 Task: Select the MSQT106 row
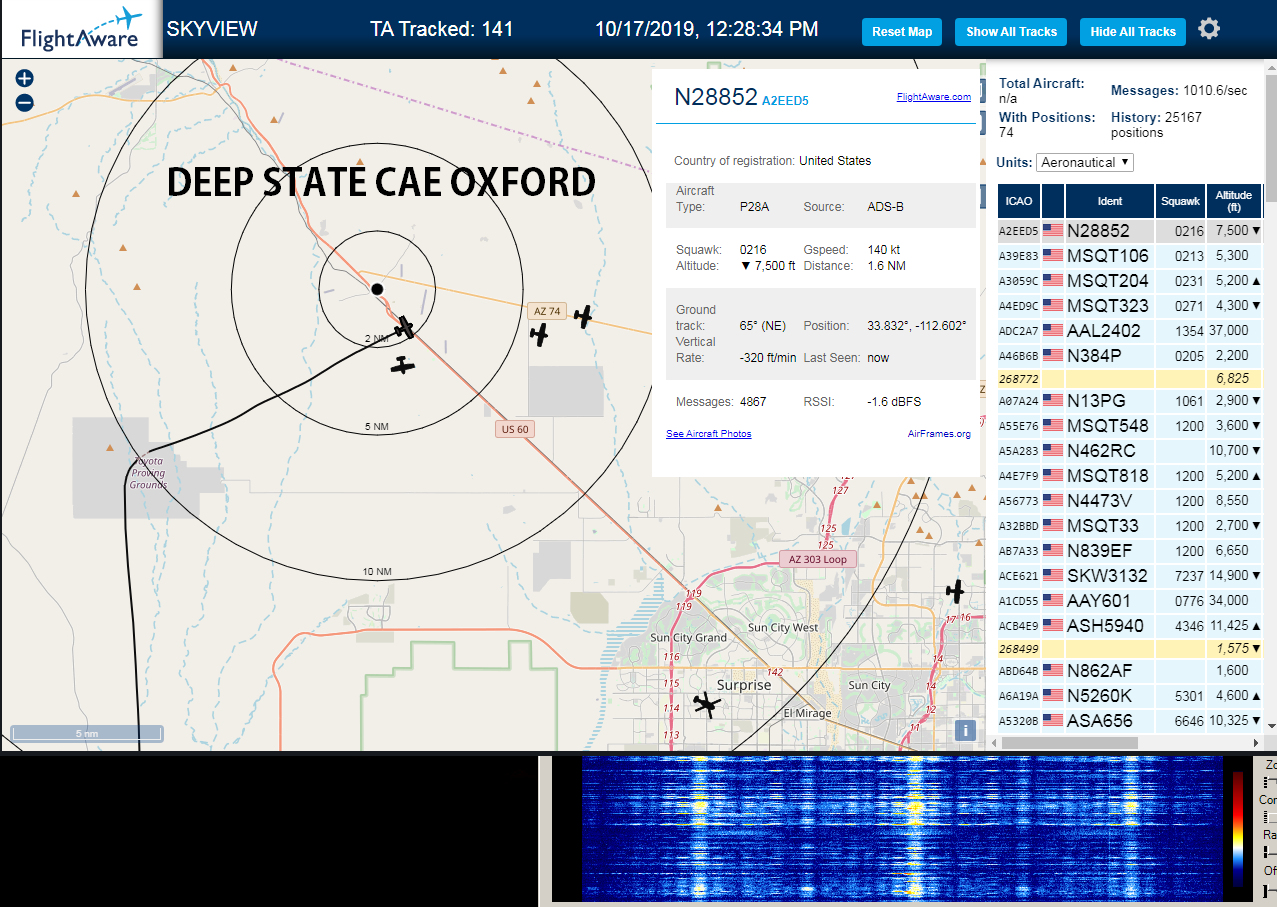(1130, 255)
